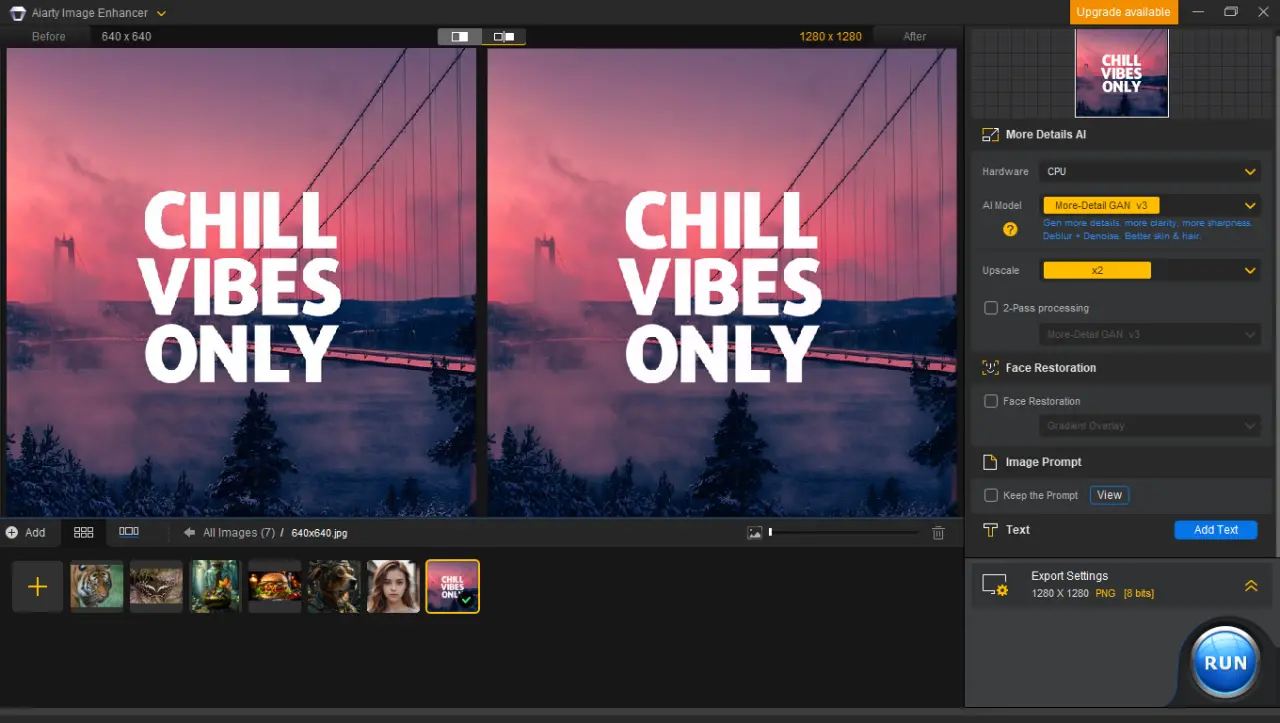Adjust the thumbnail size slider
The image size is (1280, 723).
[844, 533]
